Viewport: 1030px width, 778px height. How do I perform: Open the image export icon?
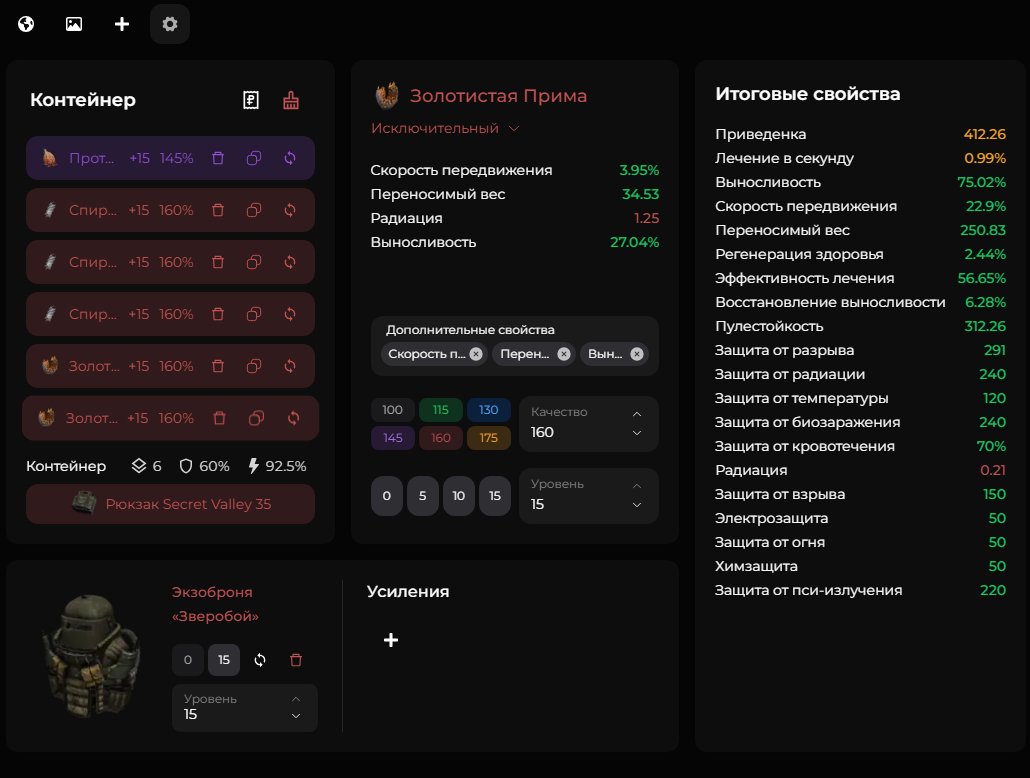74,24
